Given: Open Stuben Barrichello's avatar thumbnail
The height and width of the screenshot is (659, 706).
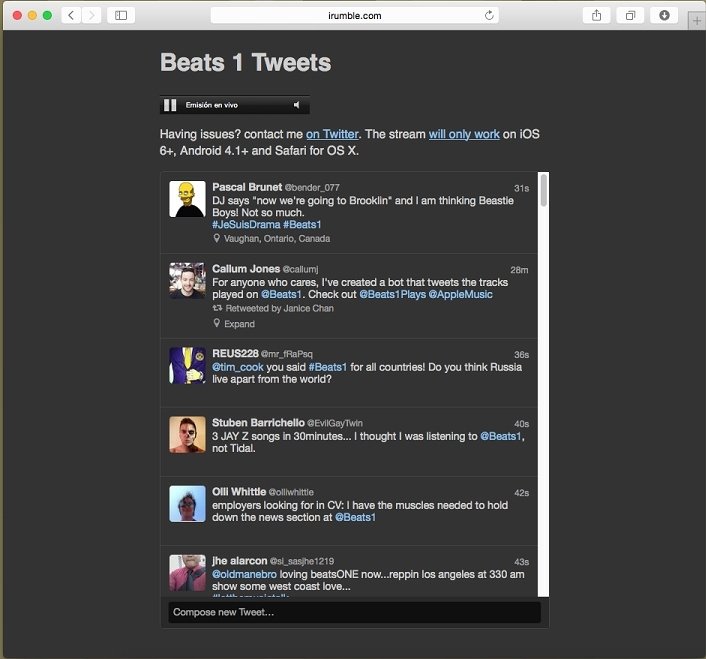Looking at the screenshot, I should 187,434.
